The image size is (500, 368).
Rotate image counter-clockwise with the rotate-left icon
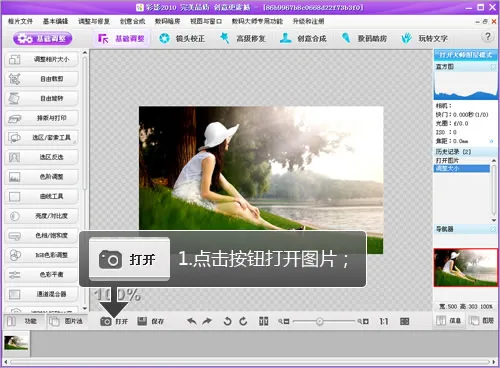coord(227,321)
